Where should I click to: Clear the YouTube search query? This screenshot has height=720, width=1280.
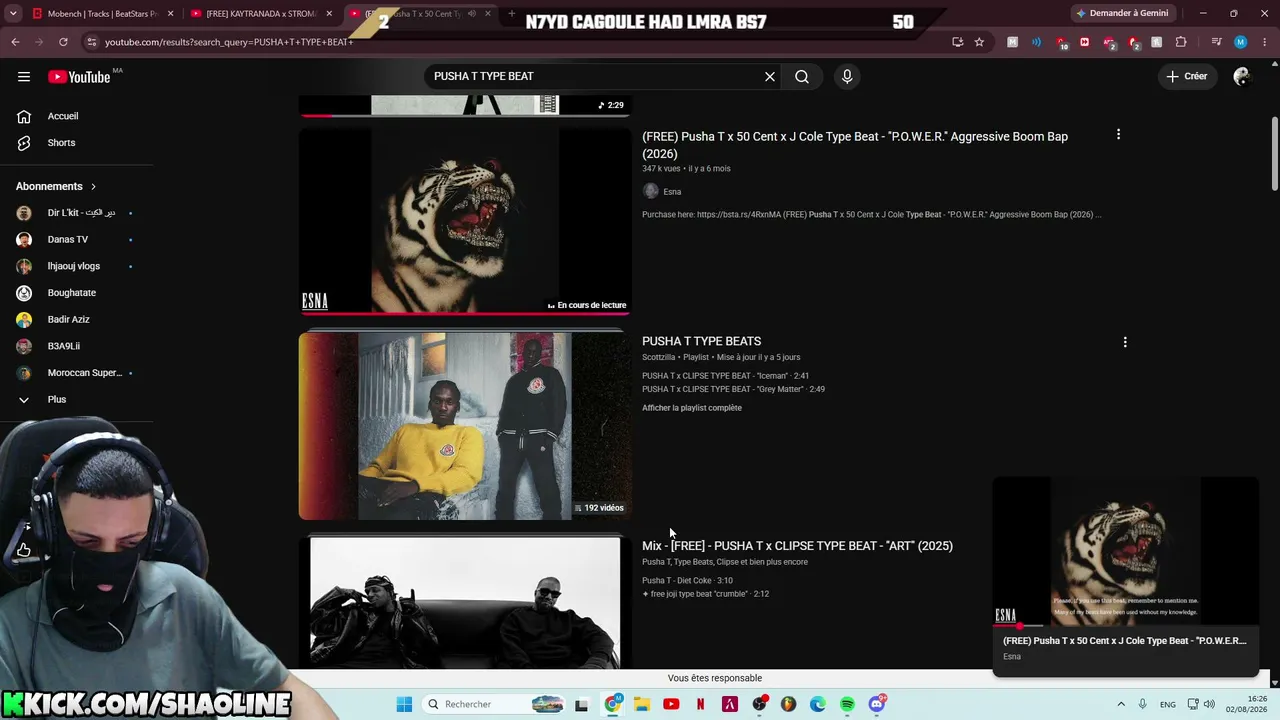(x=770, y=77)
